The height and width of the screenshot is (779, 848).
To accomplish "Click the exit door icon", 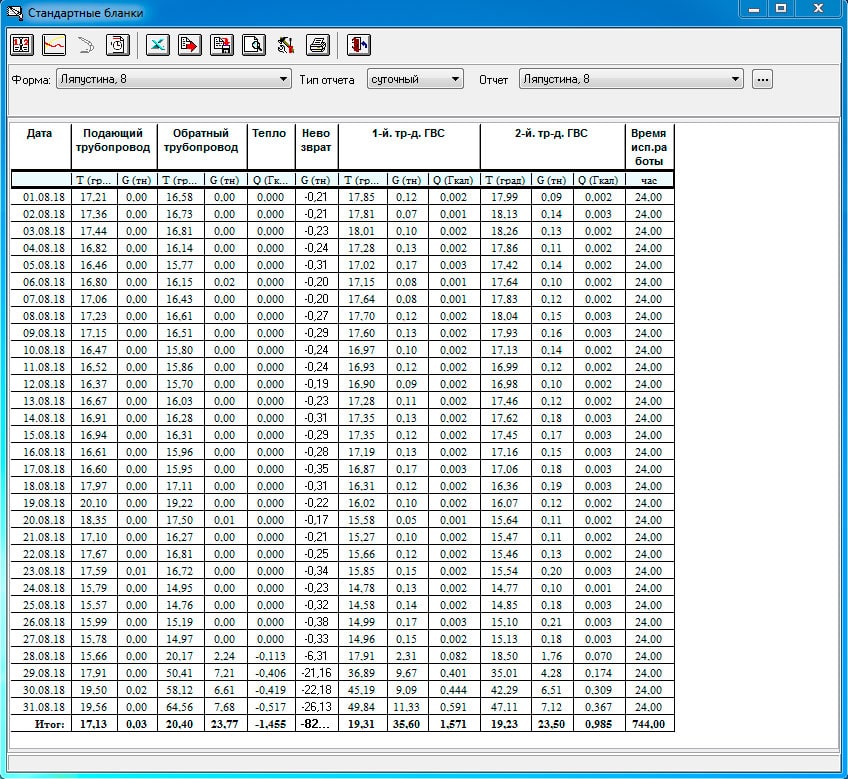I will pyautogui.click(x=358, y=44).
